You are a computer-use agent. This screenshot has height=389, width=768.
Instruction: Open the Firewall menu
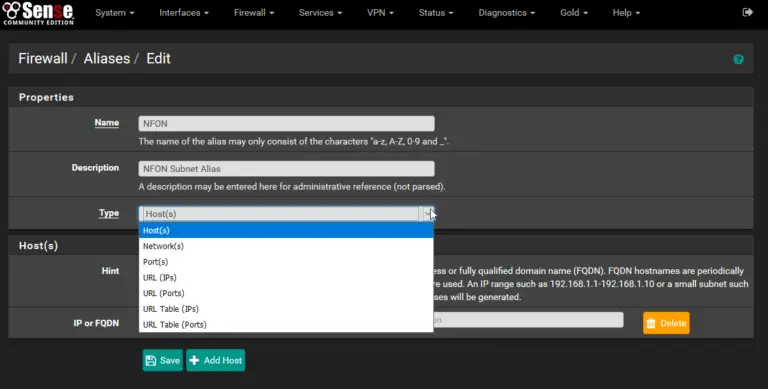tap(254, 13)
